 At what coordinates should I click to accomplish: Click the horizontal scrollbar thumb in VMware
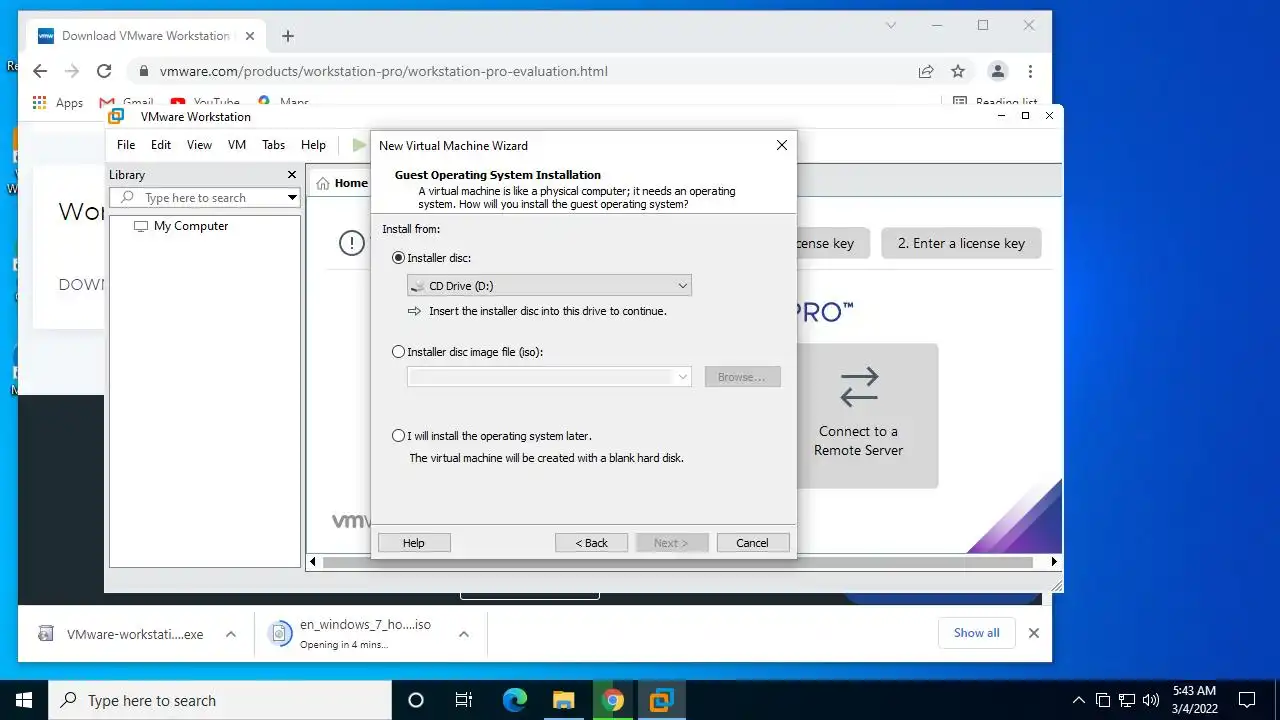pos(677,562)
